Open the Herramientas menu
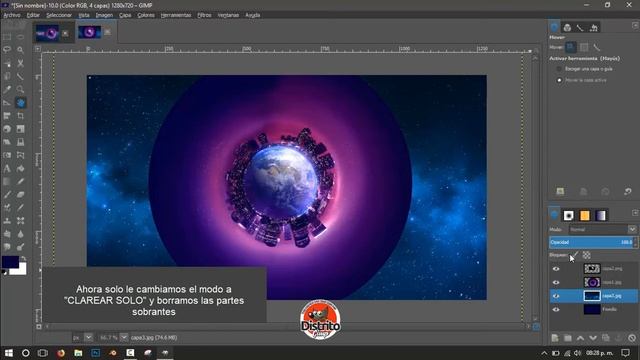The height and width of the screenshot is (360, 640). tap(176, 15)
